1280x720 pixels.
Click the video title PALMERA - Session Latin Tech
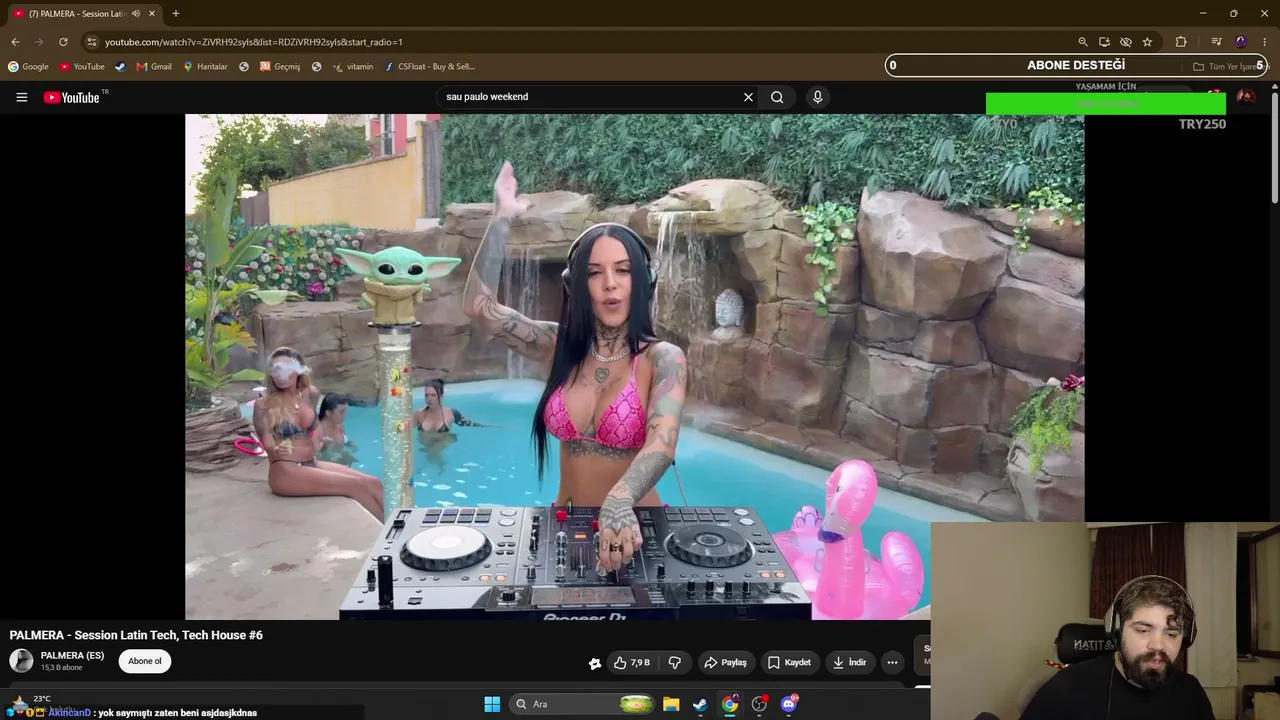coord(136,635)
